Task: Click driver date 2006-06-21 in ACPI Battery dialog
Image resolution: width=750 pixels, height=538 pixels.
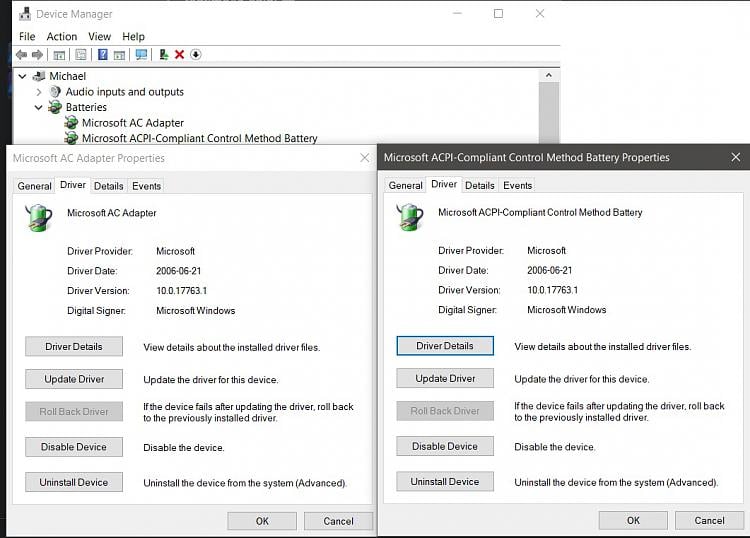Action: coord(550,270)
